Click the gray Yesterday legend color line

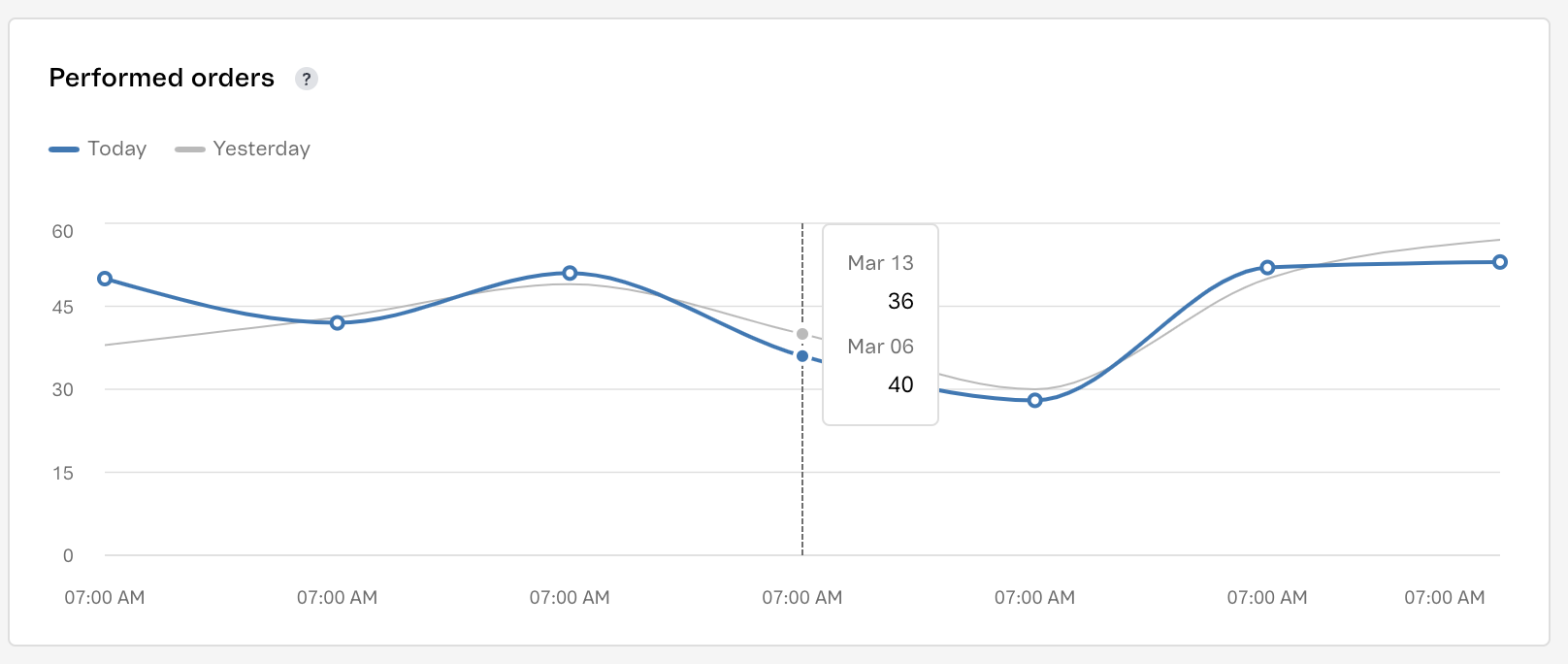(x=189, y=149)
